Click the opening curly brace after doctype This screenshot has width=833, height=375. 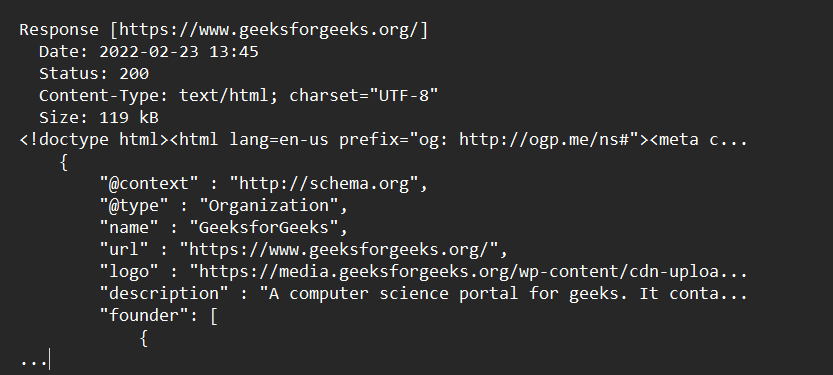tap(64, 163)
